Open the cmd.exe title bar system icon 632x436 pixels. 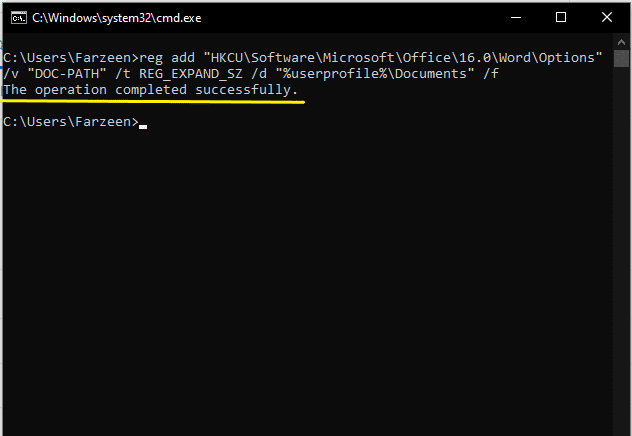19,18
